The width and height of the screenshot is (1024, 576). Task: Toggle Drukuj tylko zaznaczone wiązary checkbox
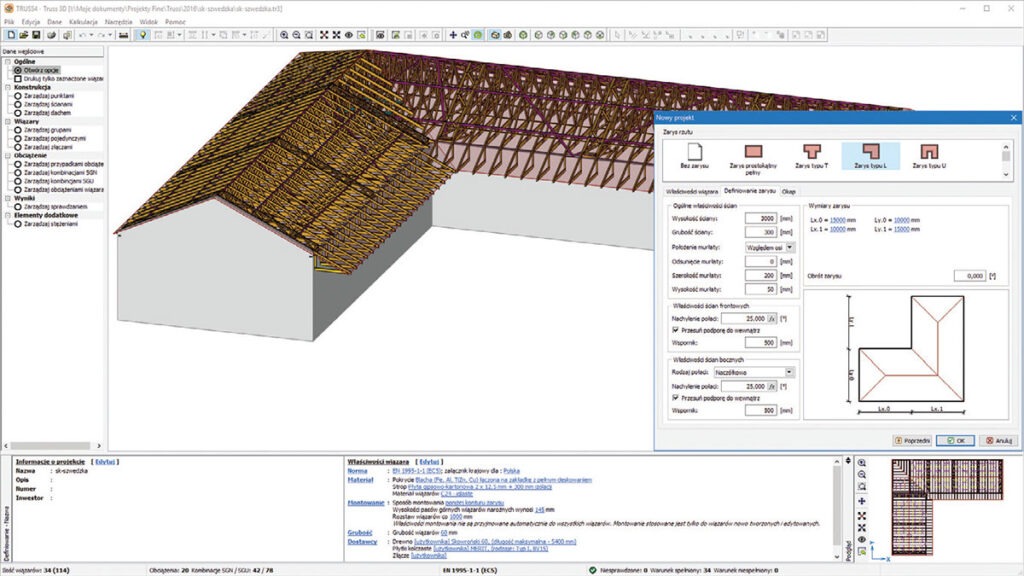(18, 78)
